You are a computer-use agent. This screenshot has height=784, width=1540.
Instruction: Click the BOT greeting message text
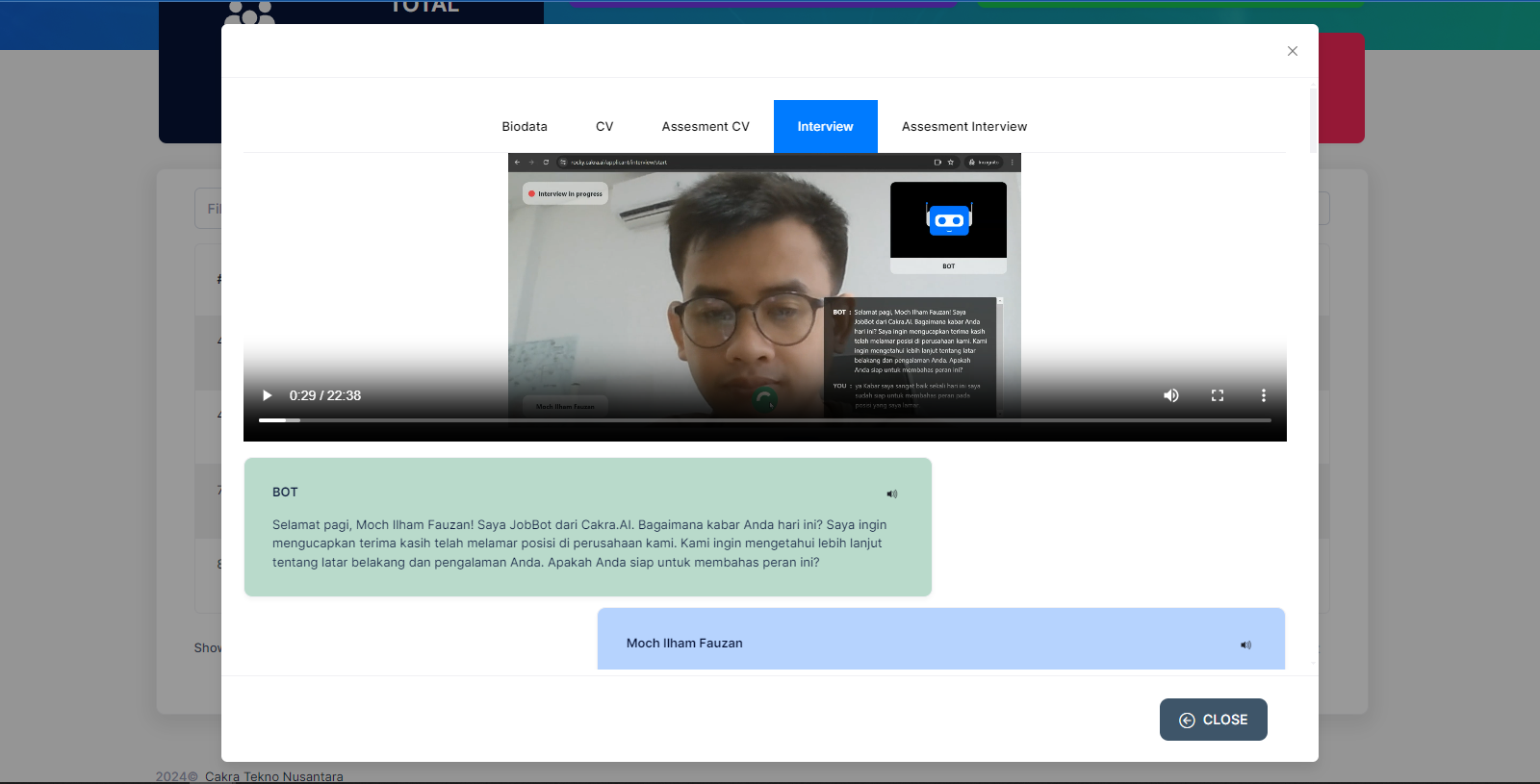579,544
